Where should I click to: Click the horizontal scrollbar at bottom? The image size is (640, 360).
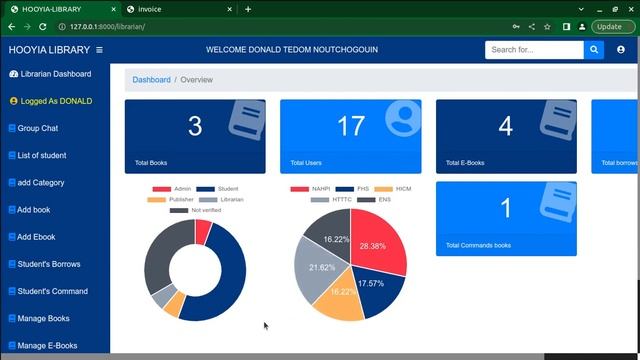272,357
